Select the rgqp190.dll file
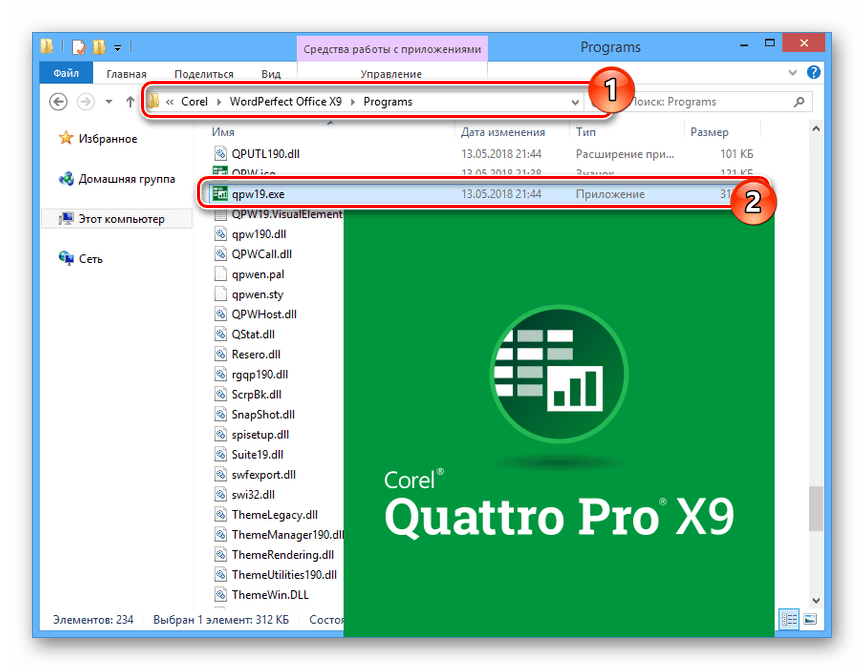Image resolution: width=864 pixels, height=670 pixels. point(260,375)
